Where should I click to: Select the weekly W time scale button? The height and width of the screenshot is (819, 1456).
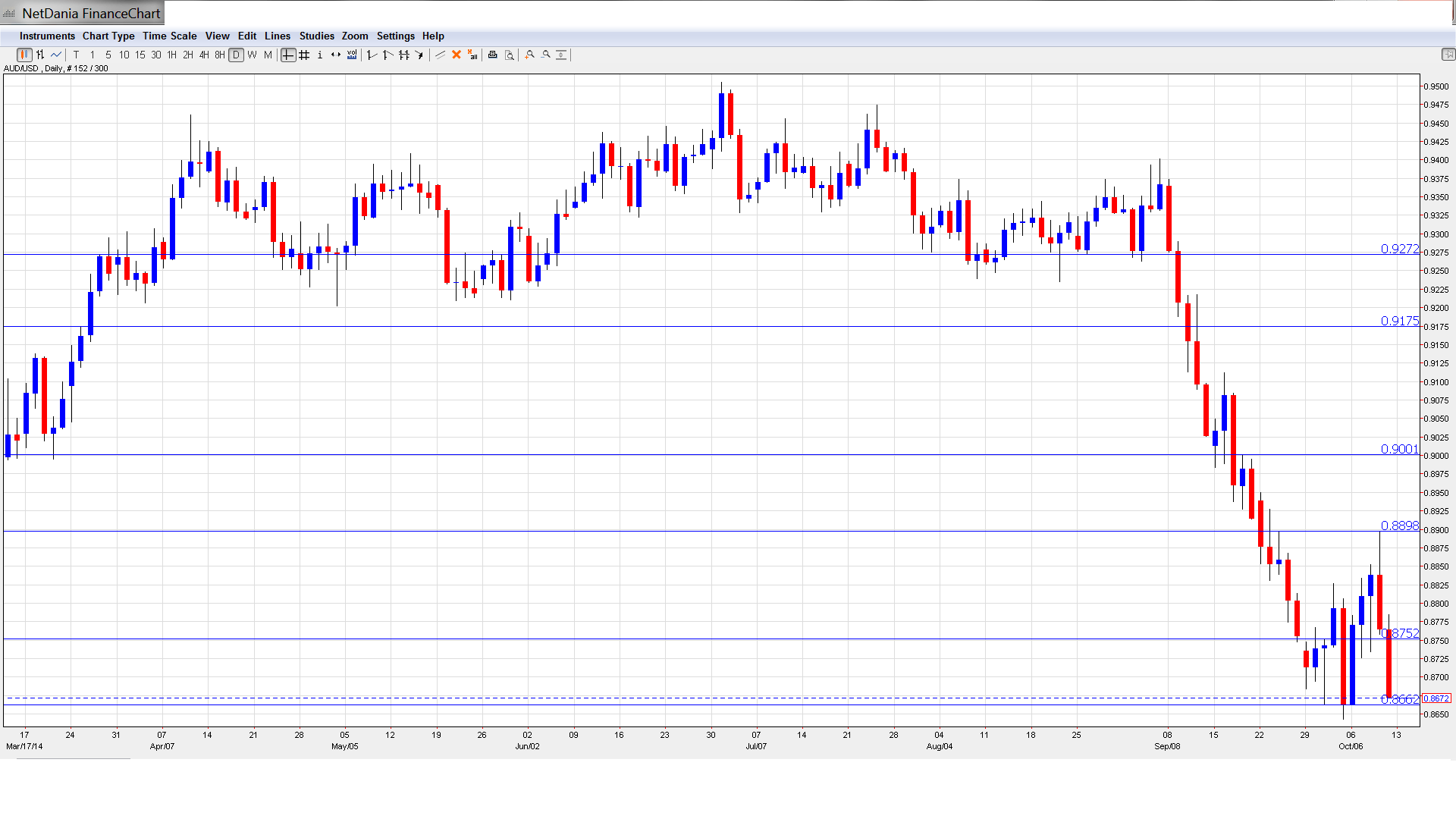pos(252,55)
